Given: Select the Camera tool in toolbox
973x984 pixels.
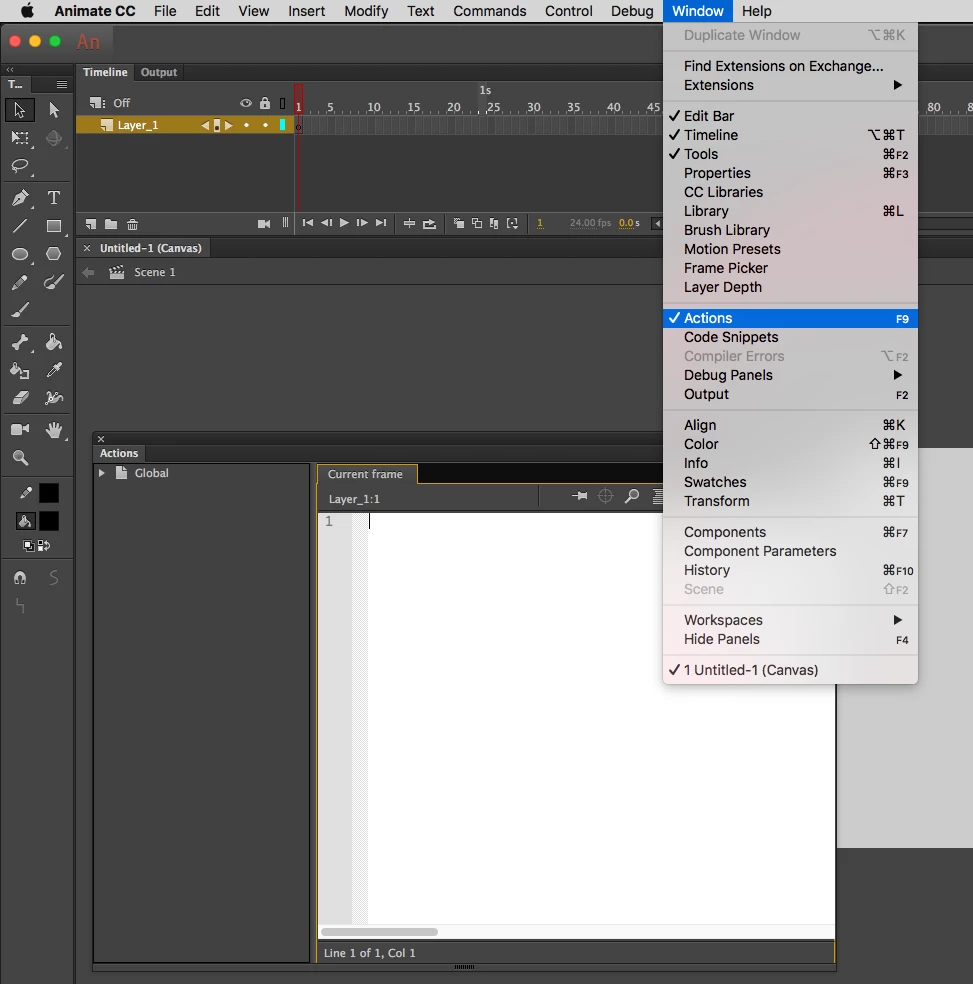Looking at the screenshot, I should click(19, 429).
